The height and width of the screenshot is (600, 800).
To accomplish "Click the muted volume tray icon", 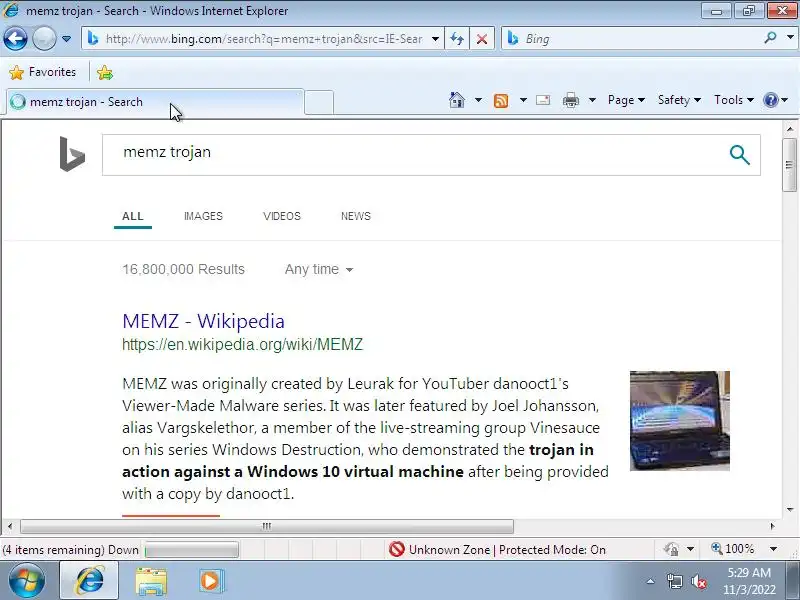I will 699,581.
